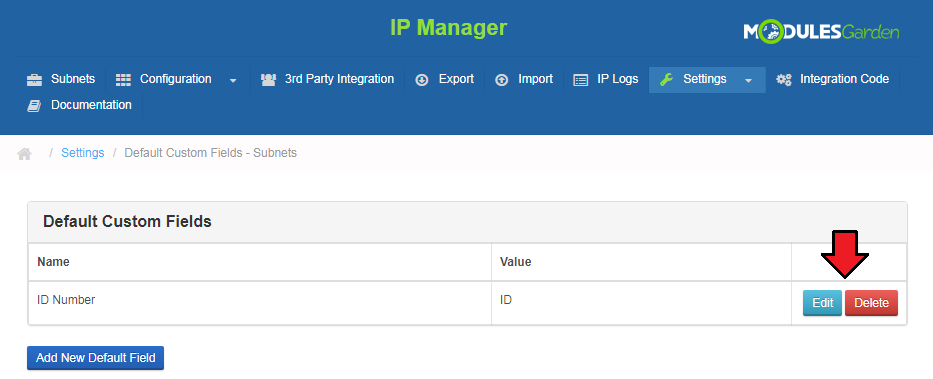Click the Export download arrow icon
The height and width of the screenshot is (379, 933).
(x=422, y=80)
